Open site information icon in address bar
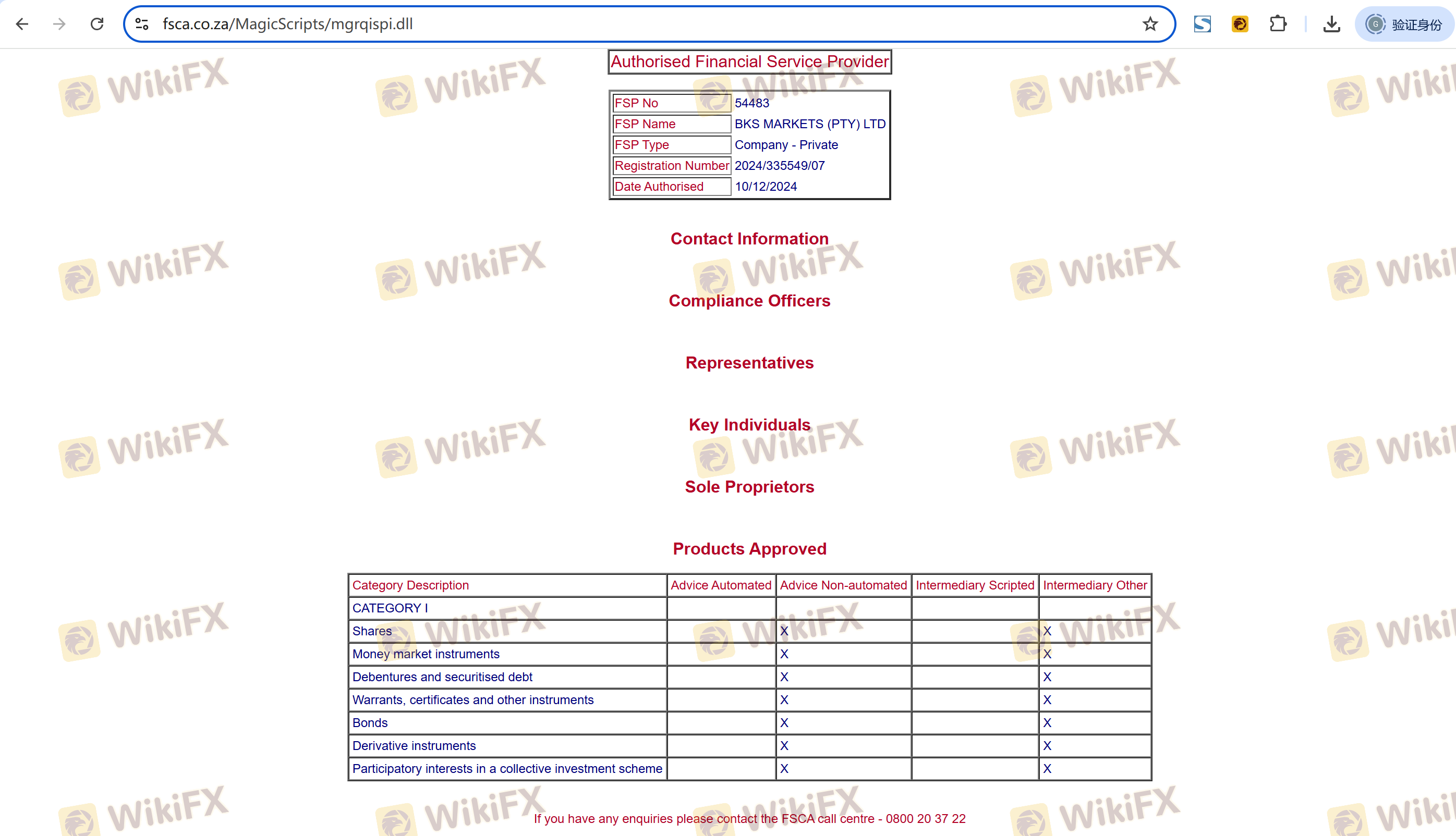 click(x=142, y=24)
